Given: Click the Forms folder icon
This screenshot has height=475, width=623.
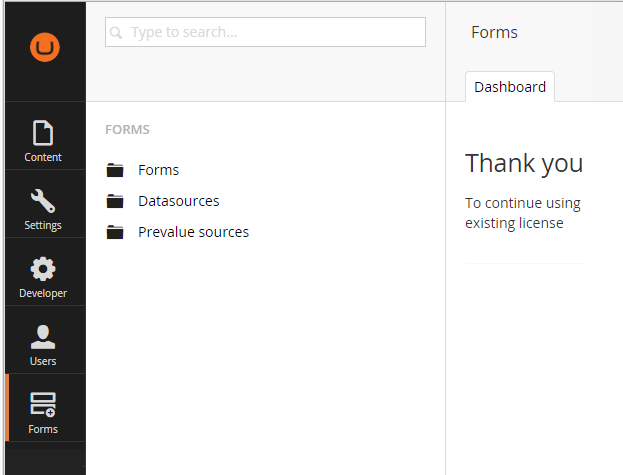Looking at the screenshot, I should click(x=115, y=170).
